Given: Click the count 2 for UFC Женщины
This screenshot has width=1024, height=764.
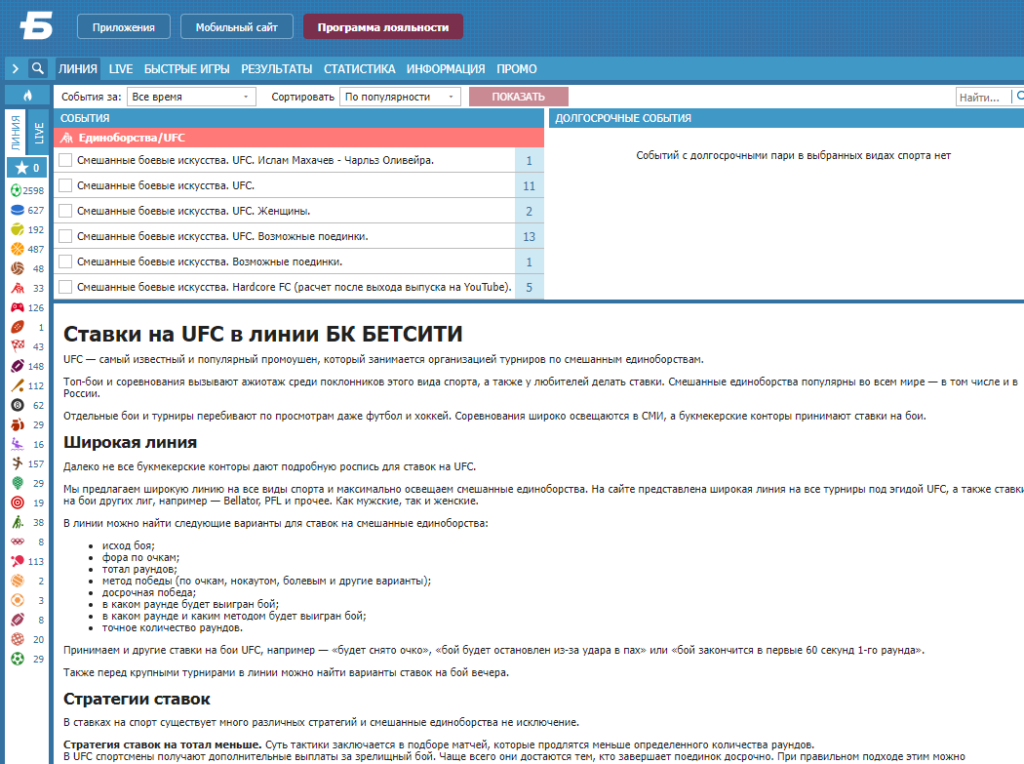Looking at the screenshot, I should tap(529, 212).
